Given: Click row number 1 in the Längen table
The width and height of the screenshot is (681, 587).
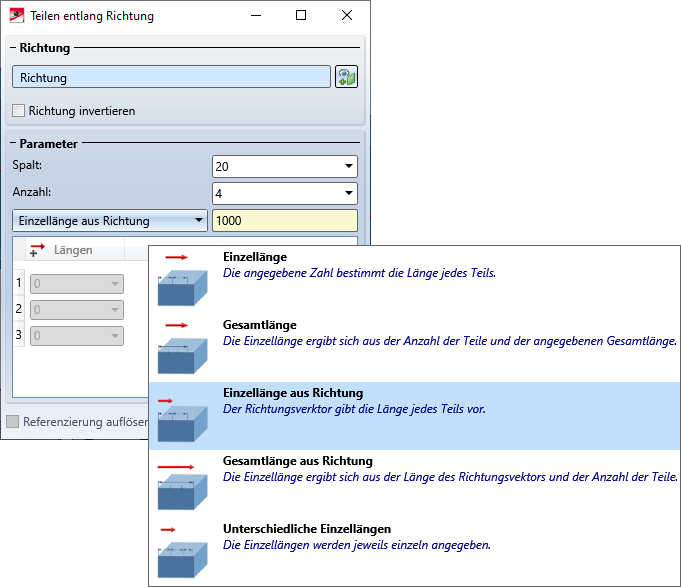Looking at the screenshot, I should pos(19,283).
